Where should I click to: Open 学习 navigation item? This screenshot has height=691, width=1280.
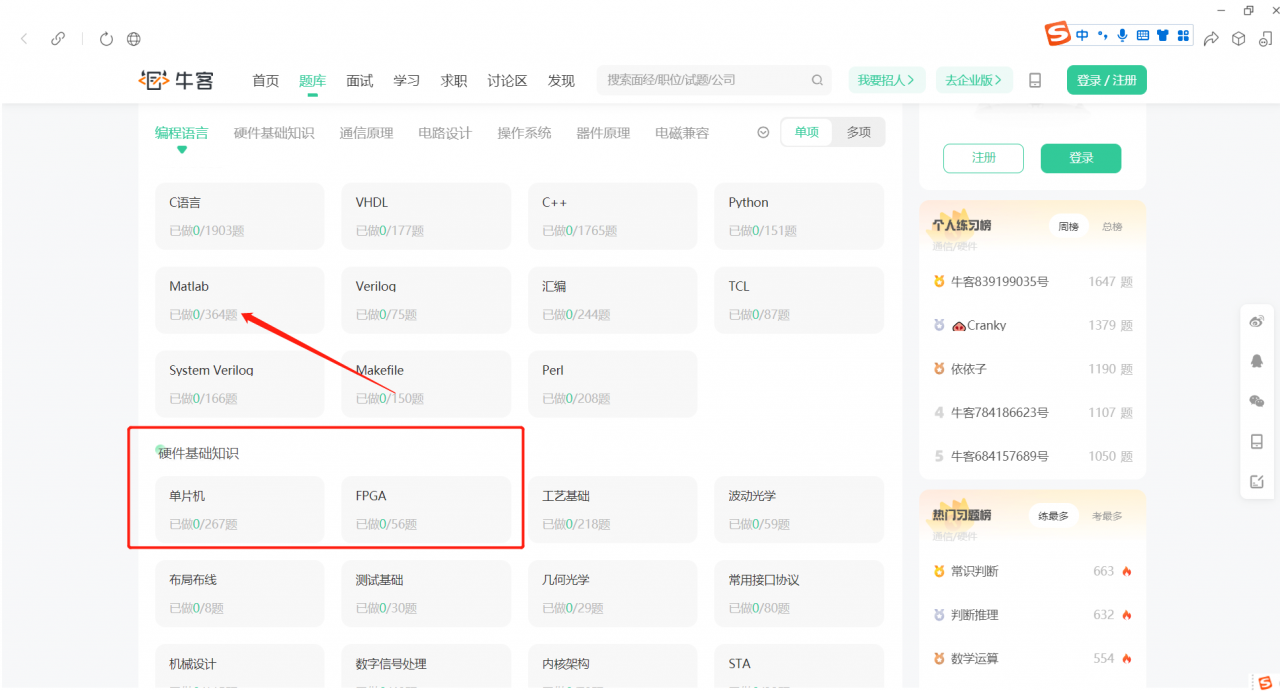407,81
